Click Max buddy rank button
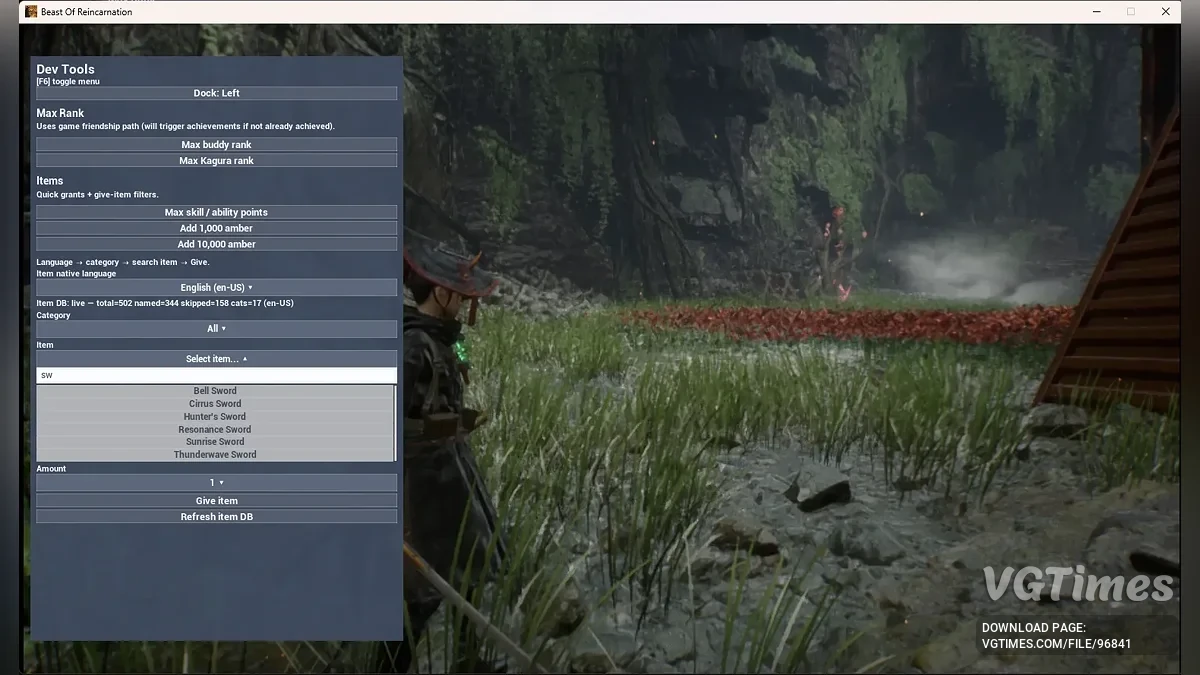This screenshot has height=675, width=1200. pos(217,145)
